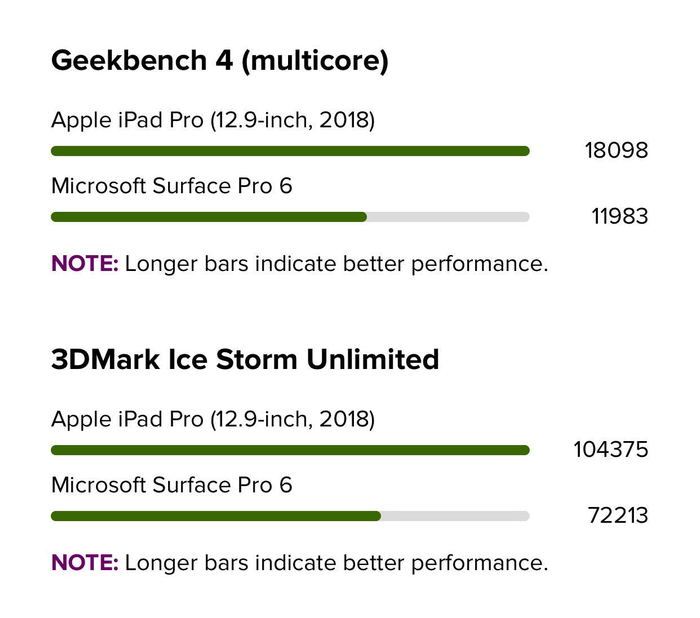Select the 72213 score value
Viewport: 700px width, 618px height.
click(x=616, y=516)
